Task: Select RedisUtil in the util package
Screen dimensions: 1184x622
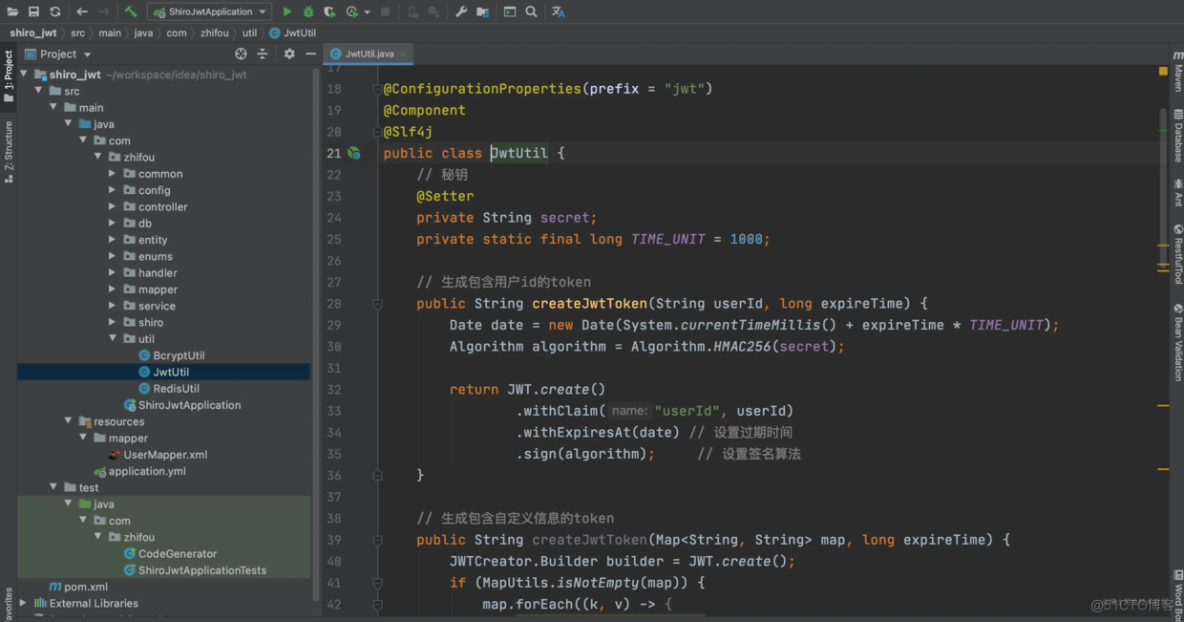Action: [176, 388]
